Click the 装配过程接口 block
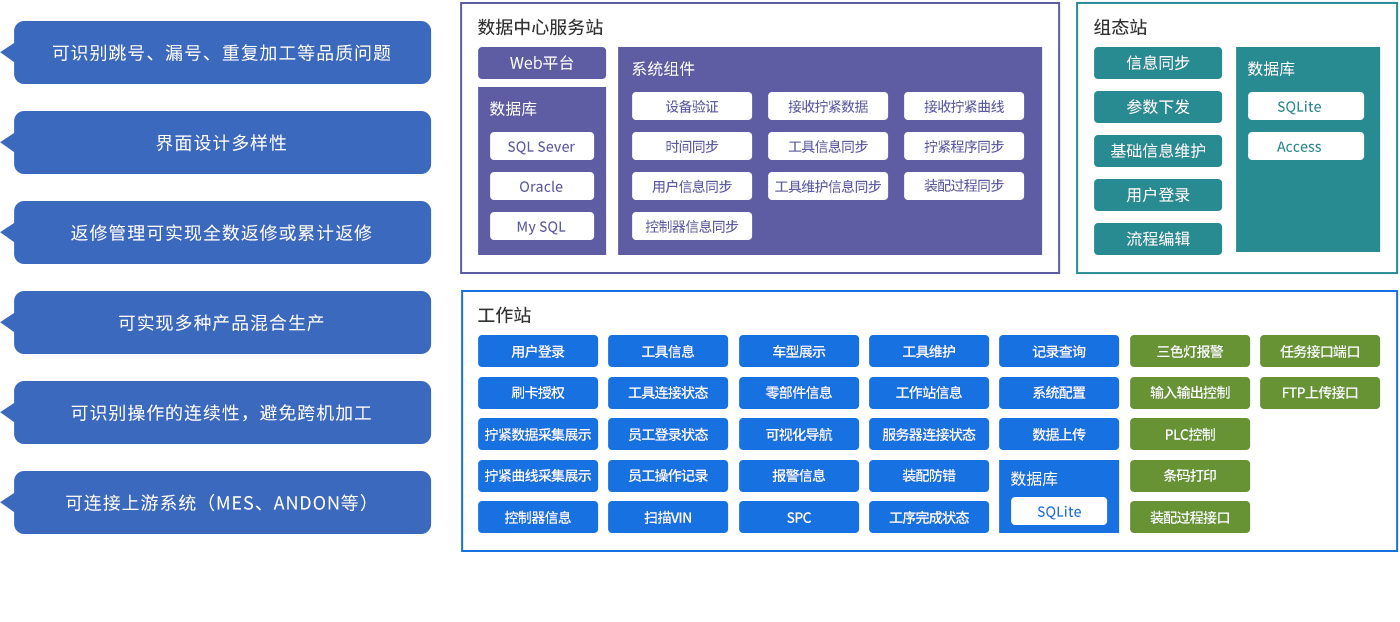Viewport: 1400px width, 622px height. pos(1190,517)
